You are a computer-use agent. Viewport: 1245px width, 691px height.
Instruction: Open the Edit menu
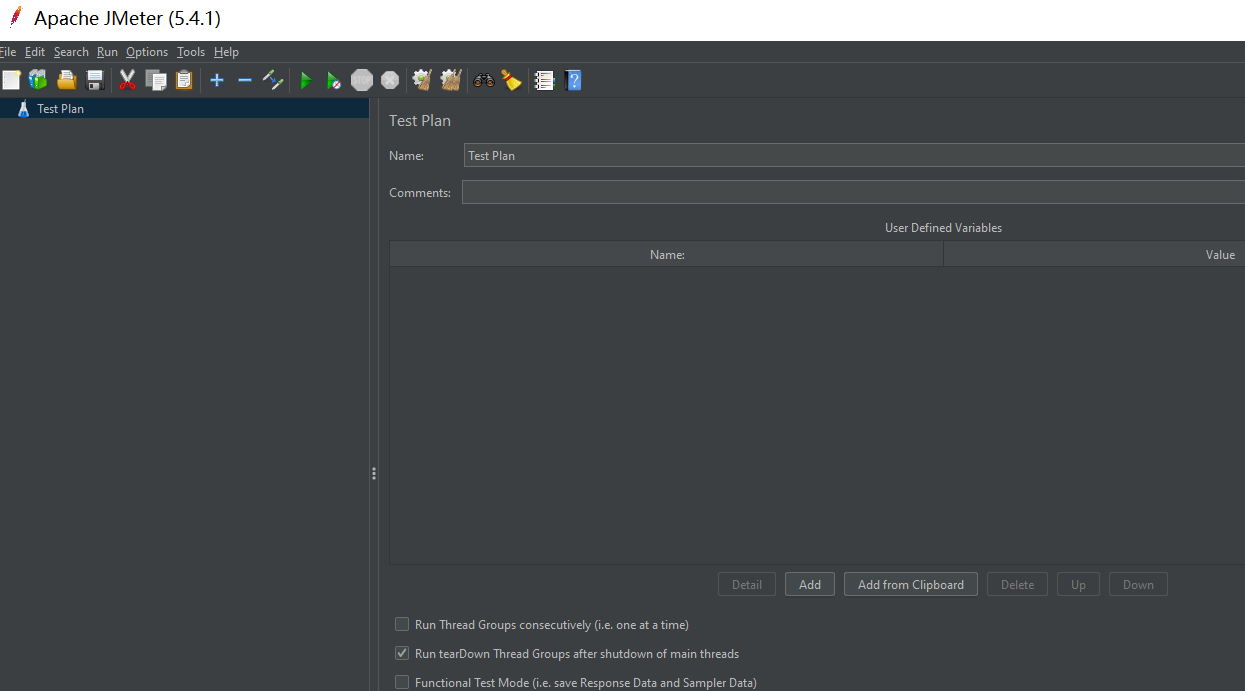coord(35,52)
